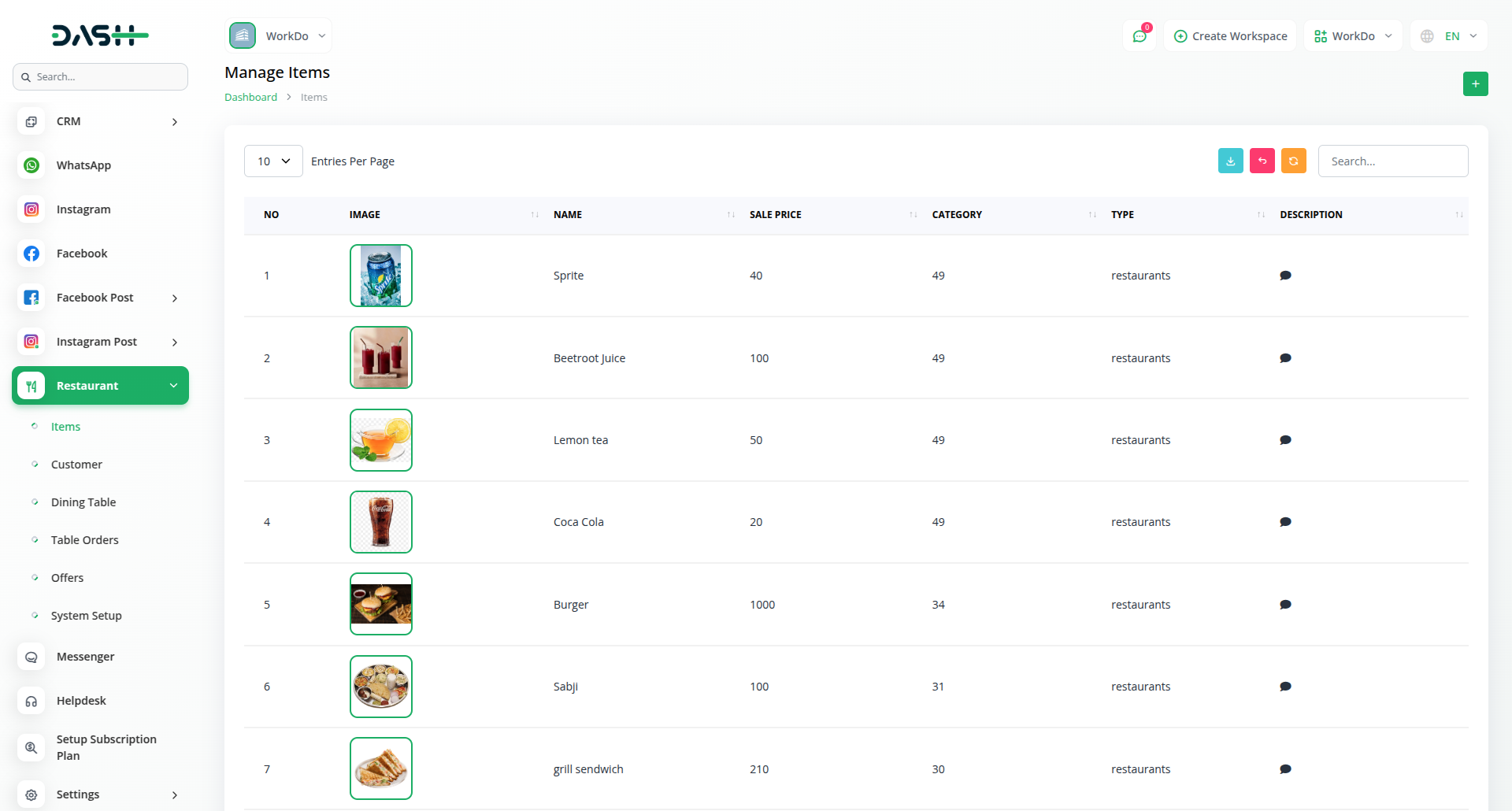
Task: Click the blue download export icon button
Action: coord(1230,161)
